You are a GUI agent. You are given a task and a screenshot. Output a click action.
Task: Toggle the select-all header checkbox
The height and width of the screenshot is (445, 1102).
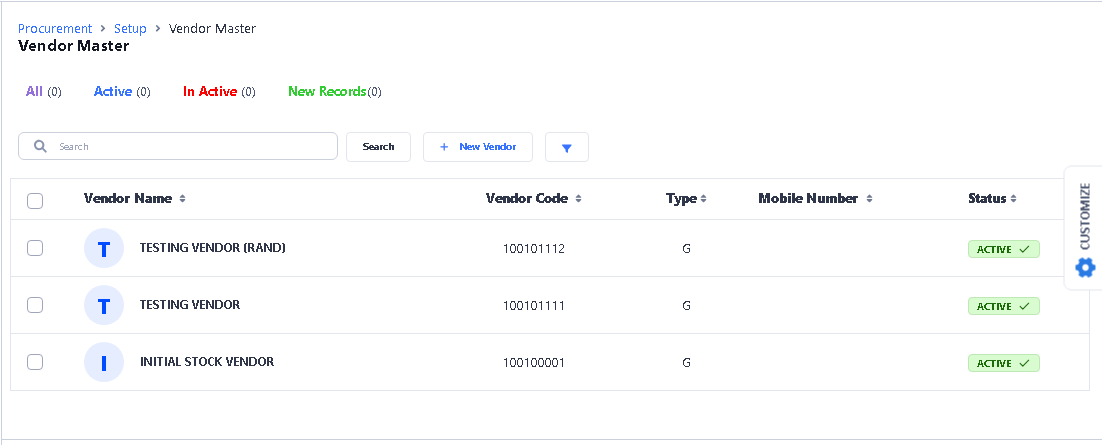[35, 200]
